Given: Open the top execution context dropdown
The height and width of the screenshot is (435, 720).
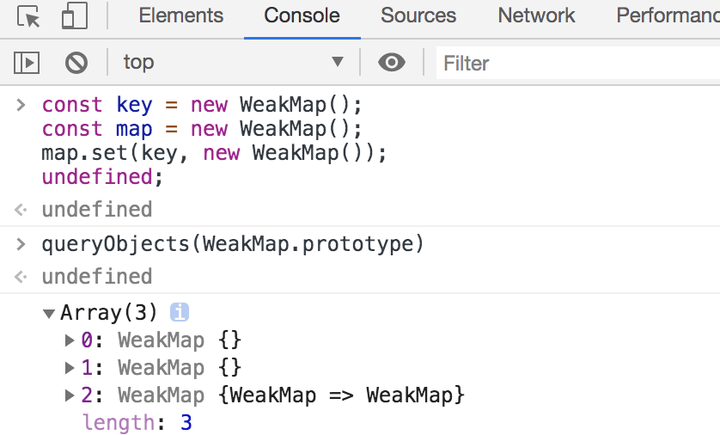Looking at the screenshot, I should coord(233,62).
